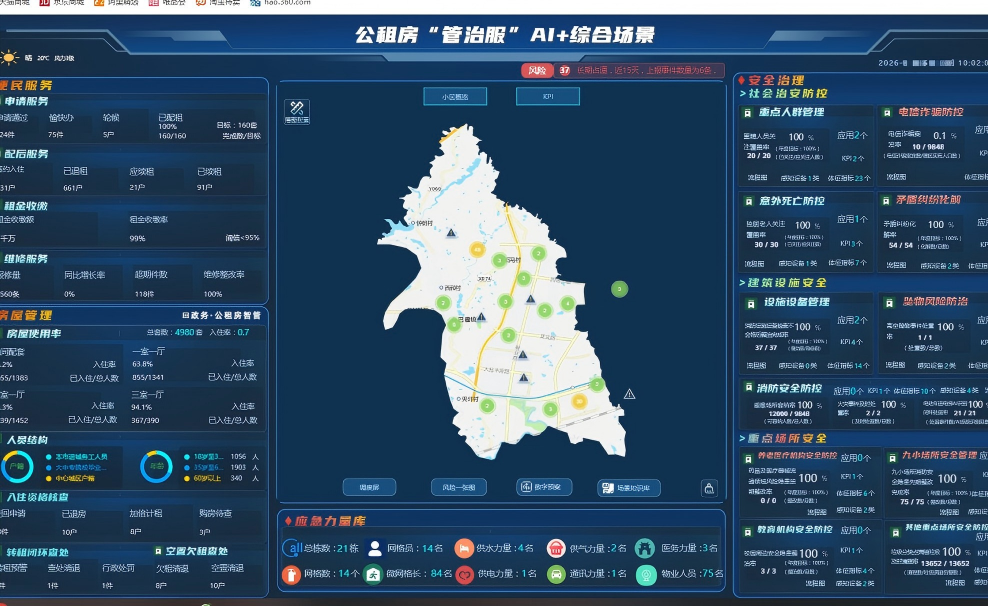Click the 供气力量 basket icon
This screenshot has height=606, width=988.
[555, 548]
